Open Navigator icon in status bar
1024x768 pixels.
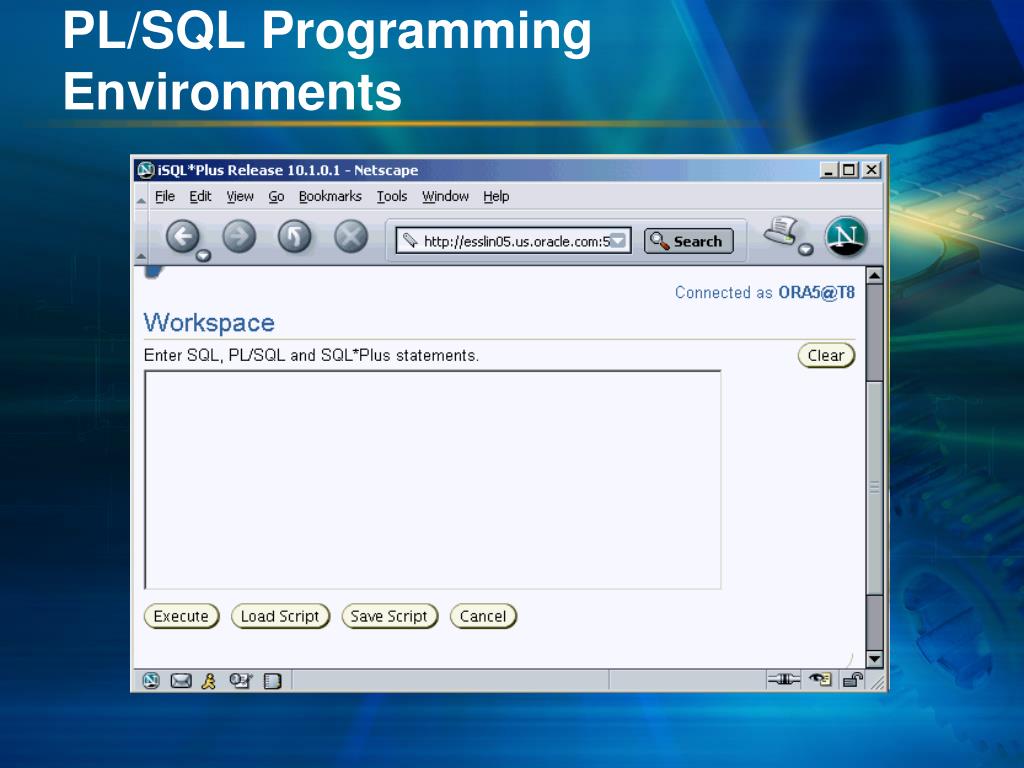pos(152,680)
